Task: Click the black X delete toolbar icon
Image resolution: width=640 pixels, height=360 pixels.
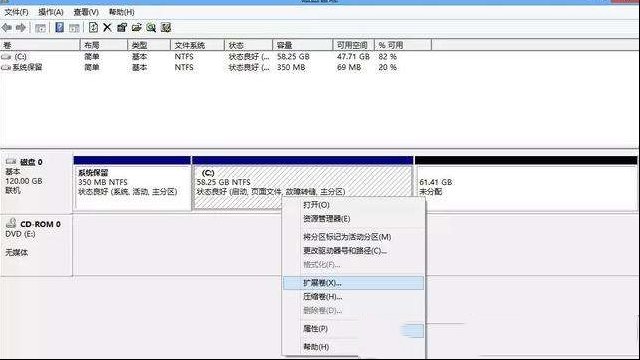Action: point(107,27)
